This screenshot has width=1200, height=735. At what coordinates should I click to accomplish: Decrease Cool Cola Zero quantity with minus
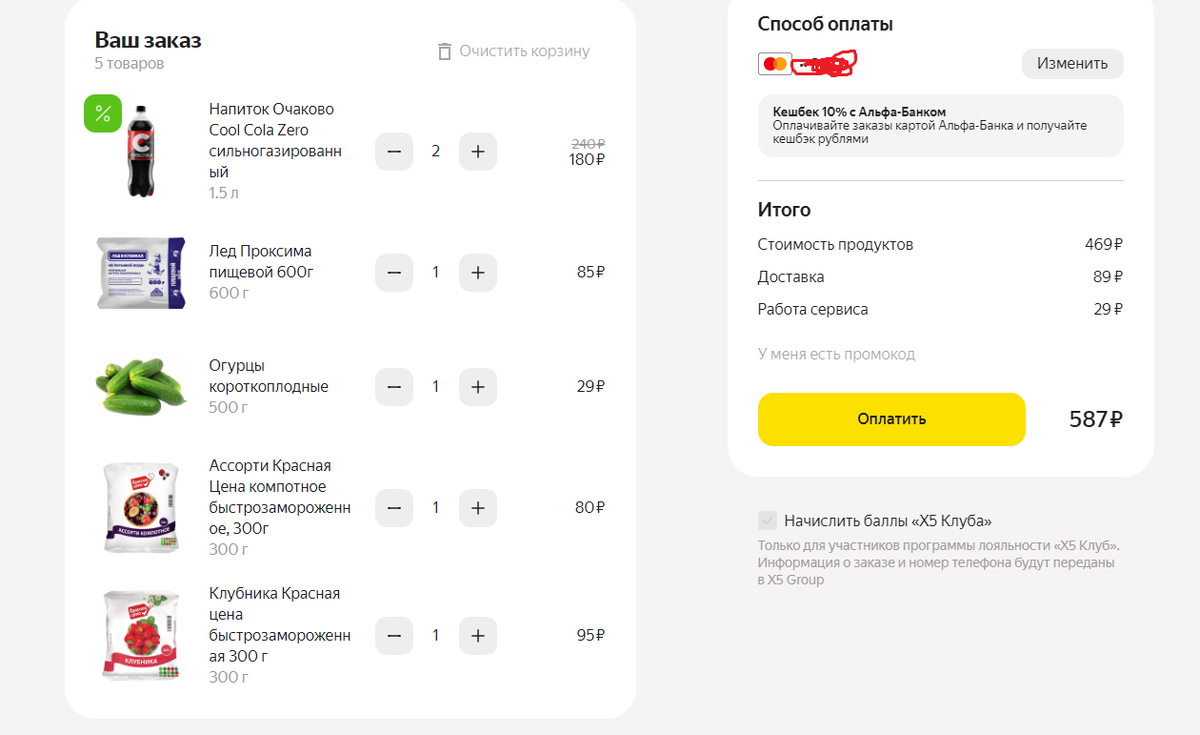394,152
